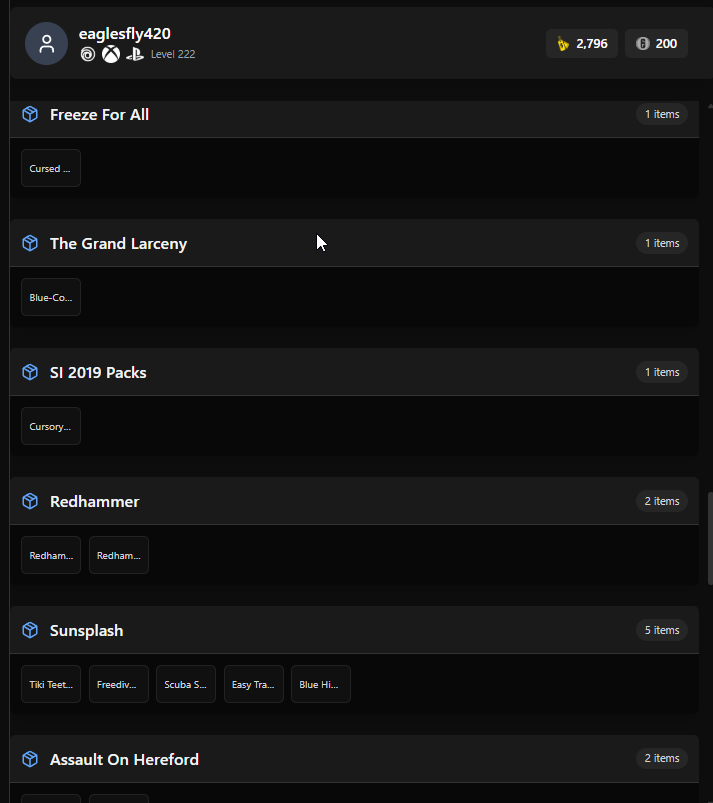Click the Sunsplash pack cube icon
The width and height of the screenshot is (713, 803).
coord(30,630)
